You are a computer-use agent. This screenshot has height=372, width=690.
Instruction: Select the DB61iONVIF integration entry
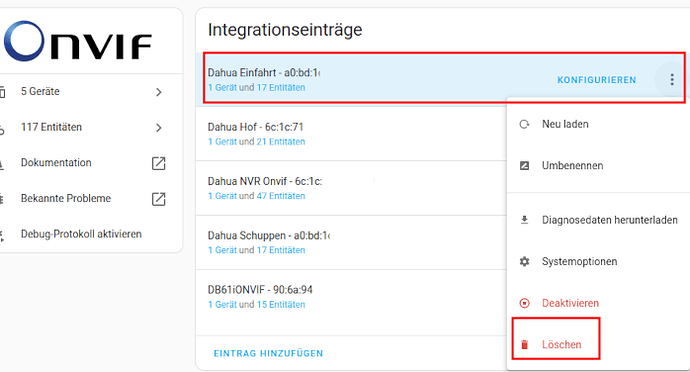click(x=351, y=297)
